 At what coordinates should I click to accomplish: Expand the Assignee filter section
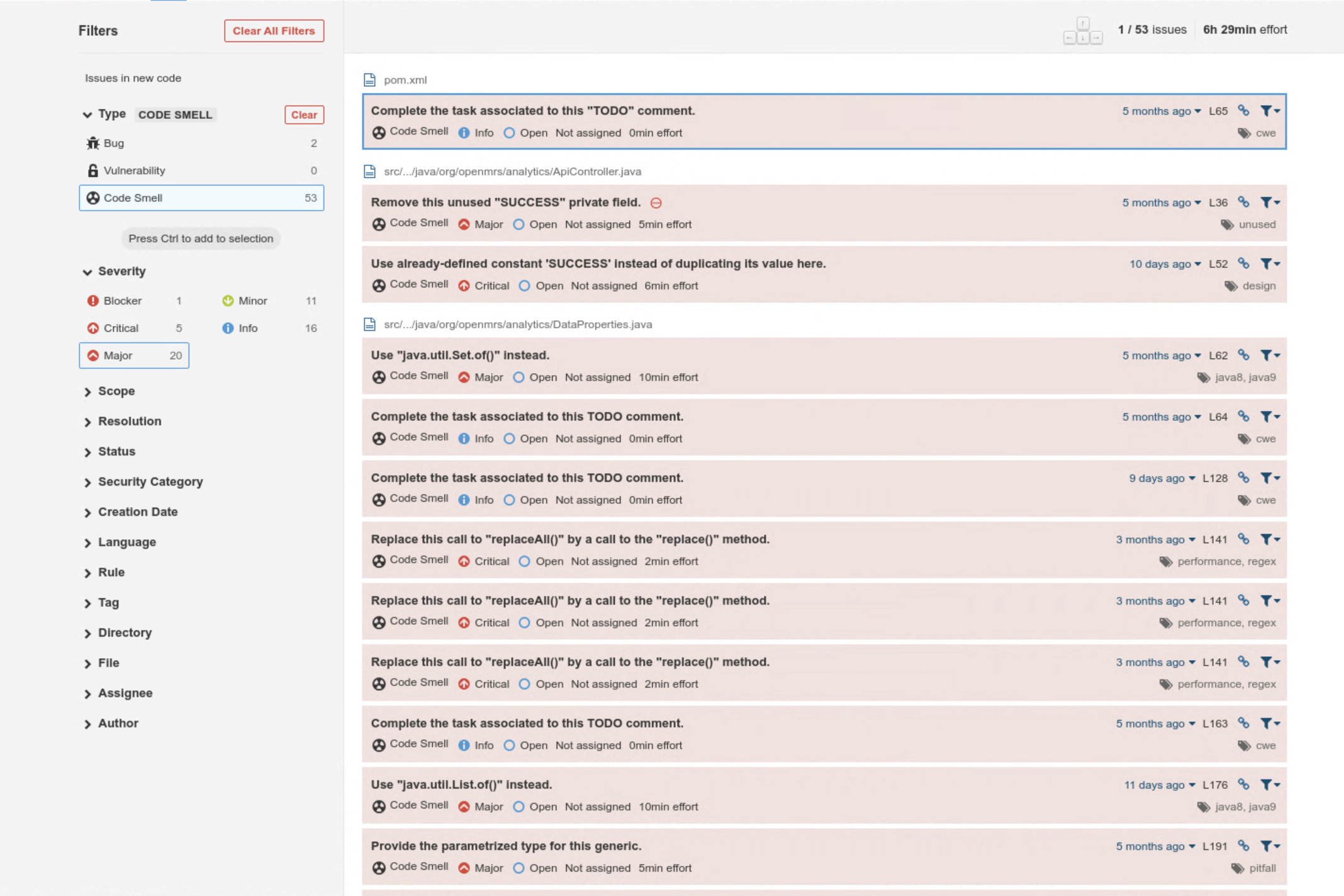click(x=125, y=693)
